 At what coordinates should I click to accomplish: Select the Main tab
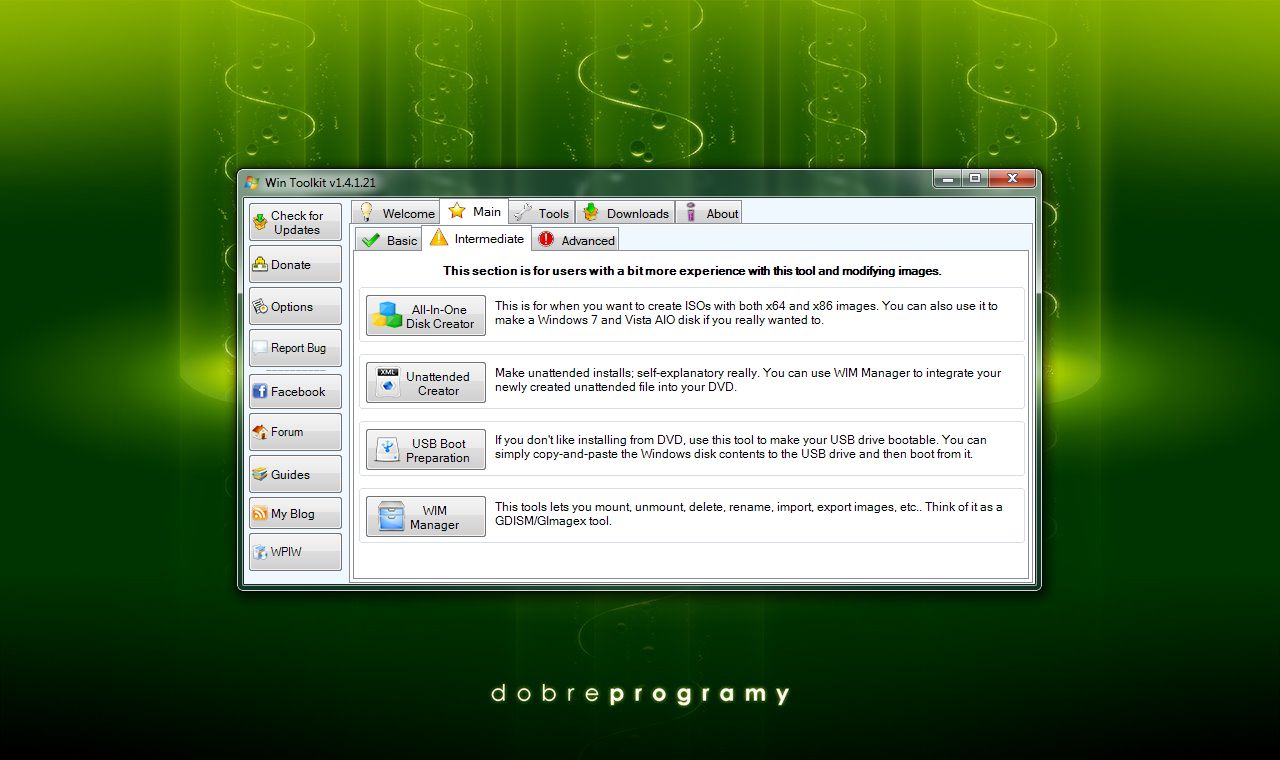pyautogui.click(x=474, y=211)
